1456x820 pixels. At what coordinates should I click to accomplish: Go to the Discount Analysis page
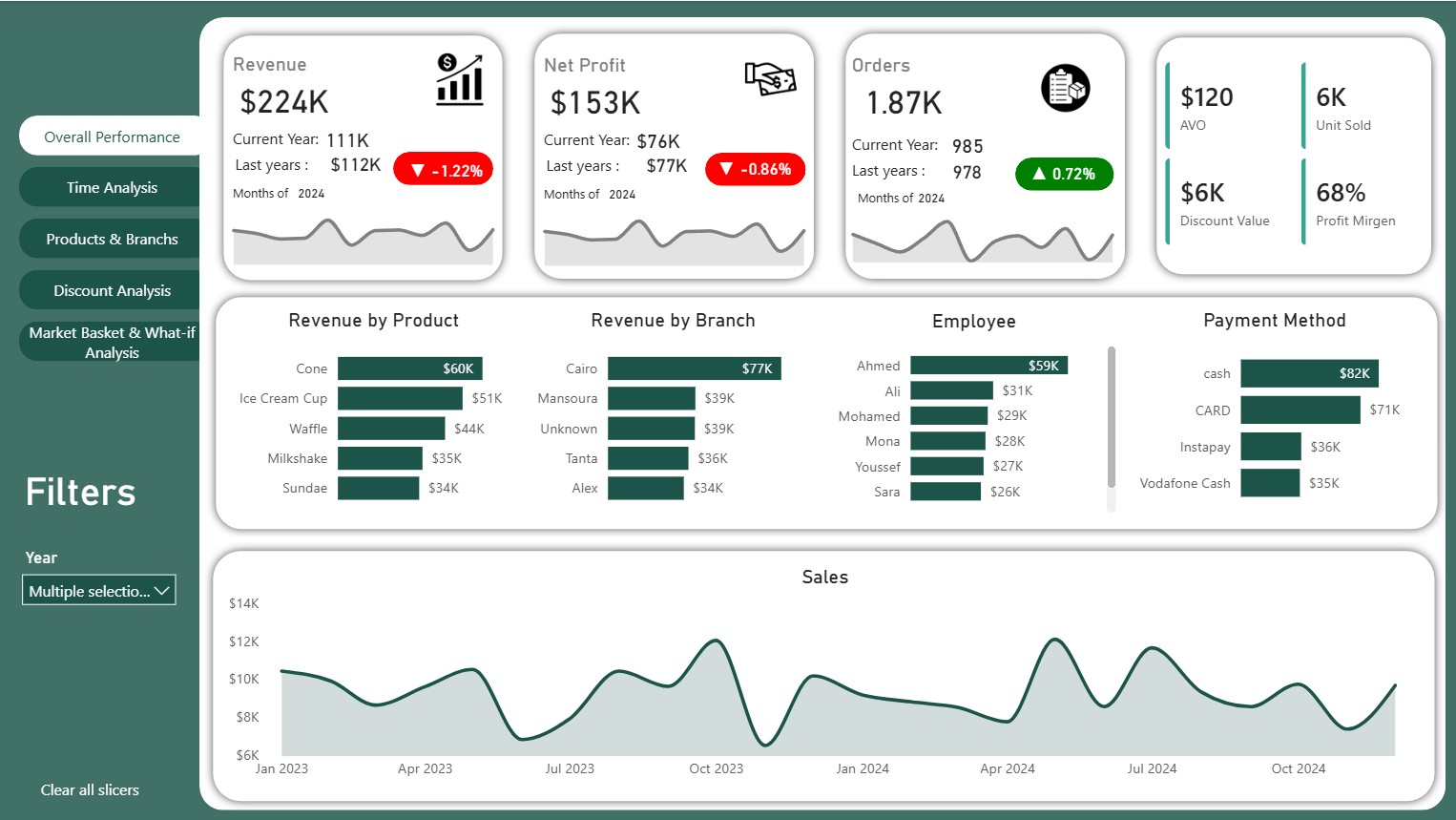(x=112, y=291)
